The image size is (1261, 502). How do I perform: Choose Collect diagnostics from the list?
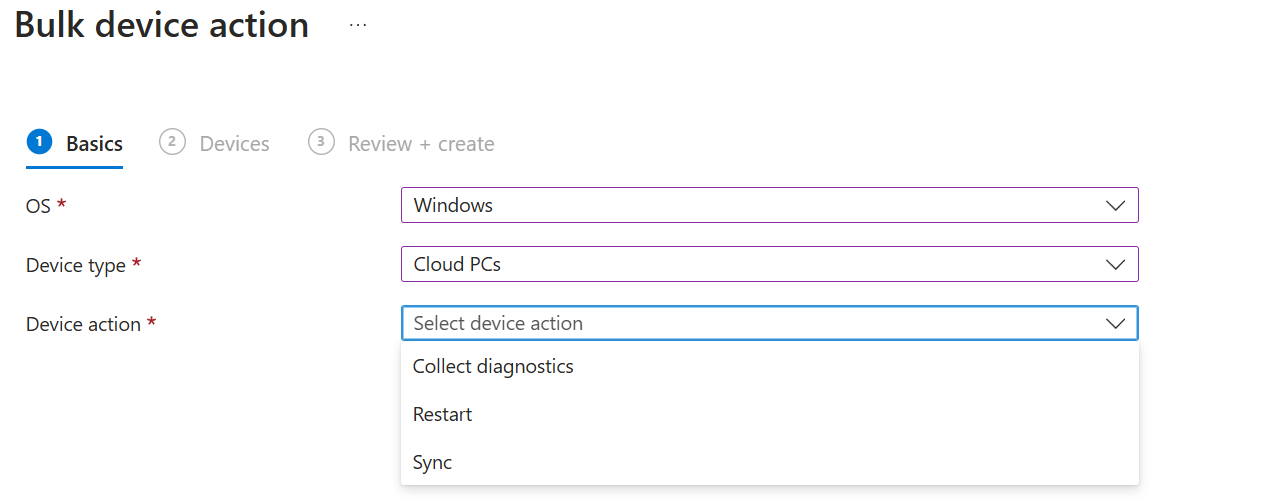tap(493, 366)
